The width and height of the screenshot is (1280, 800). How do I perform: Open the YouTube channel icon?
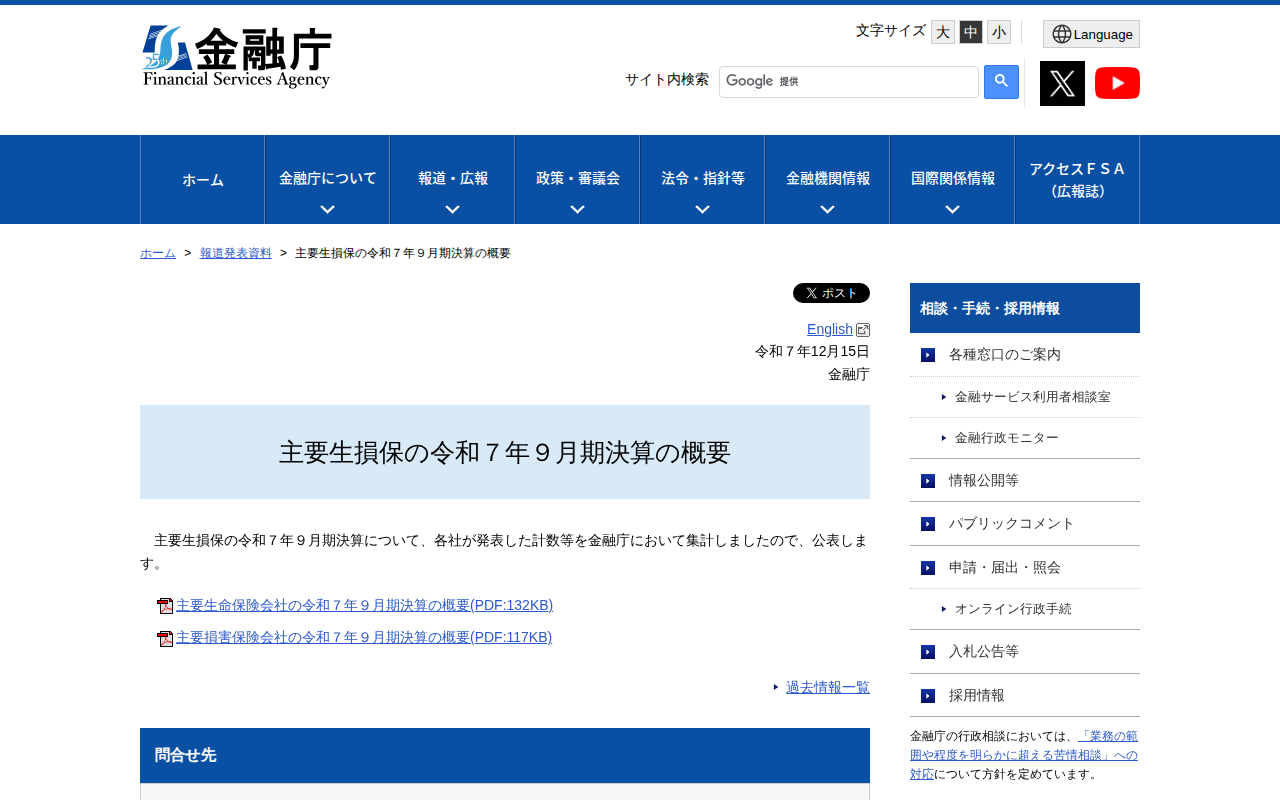1117,83
